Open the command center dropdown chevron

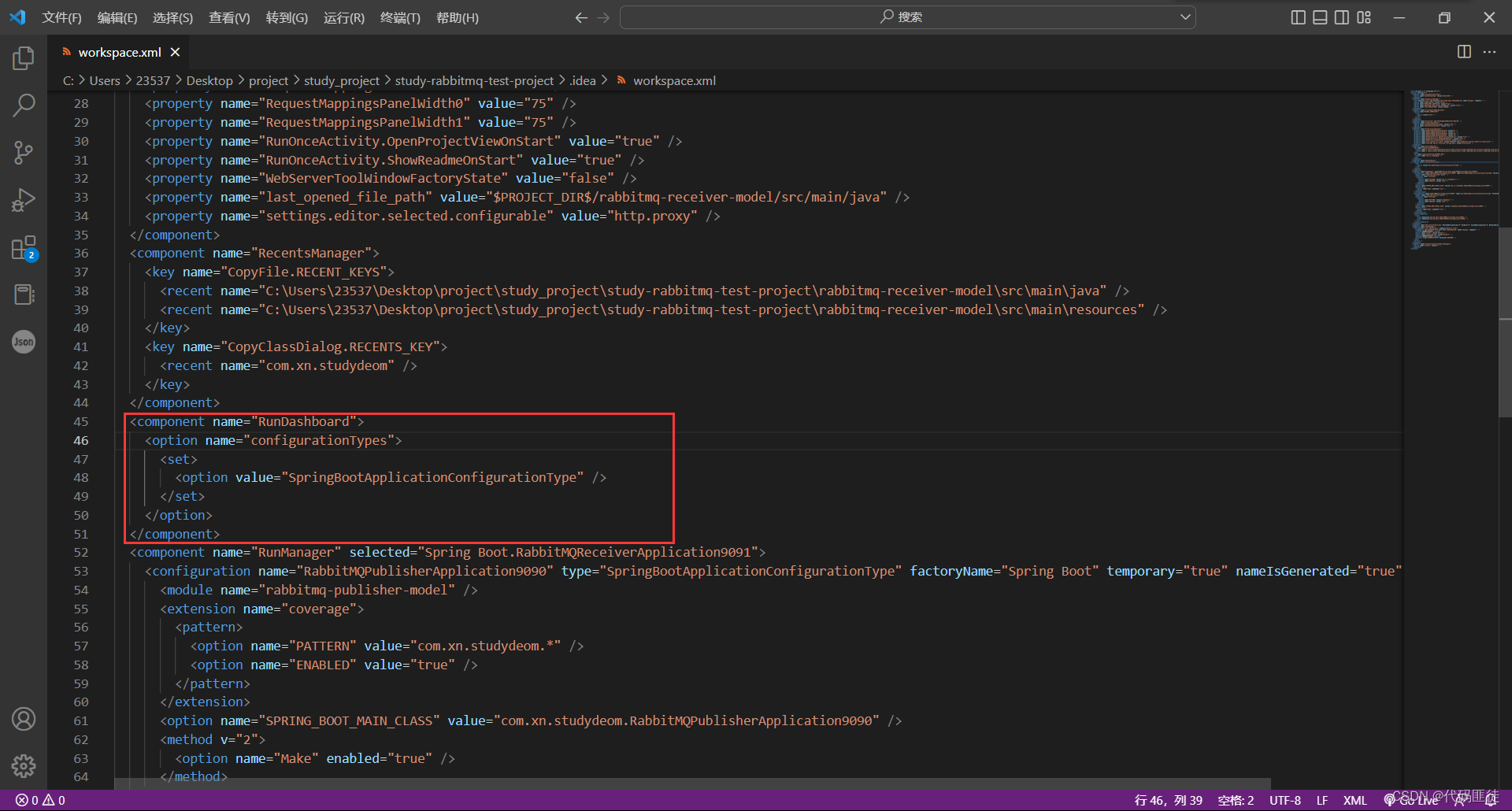coord(1185,17)
